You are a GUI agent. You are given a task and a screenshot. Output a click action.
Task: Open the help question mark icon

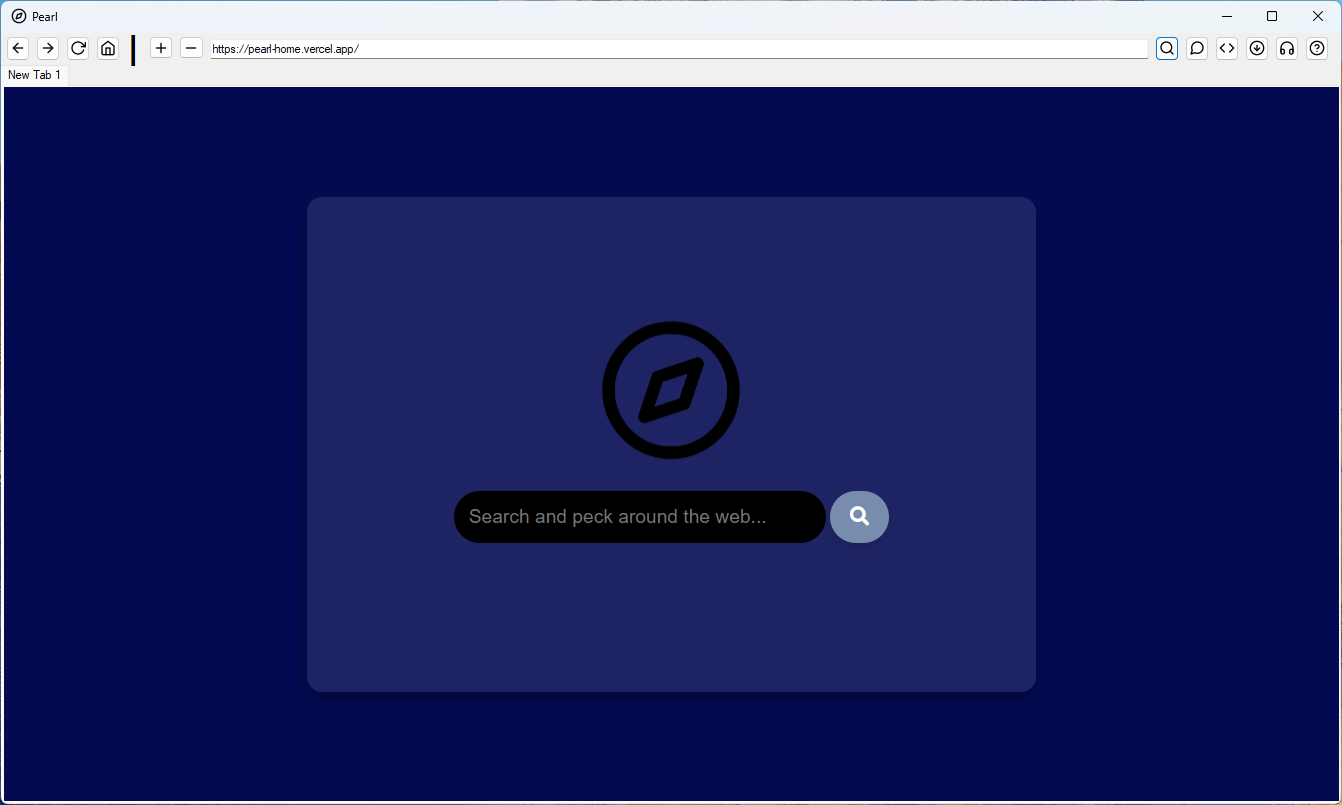[1316, 47]
